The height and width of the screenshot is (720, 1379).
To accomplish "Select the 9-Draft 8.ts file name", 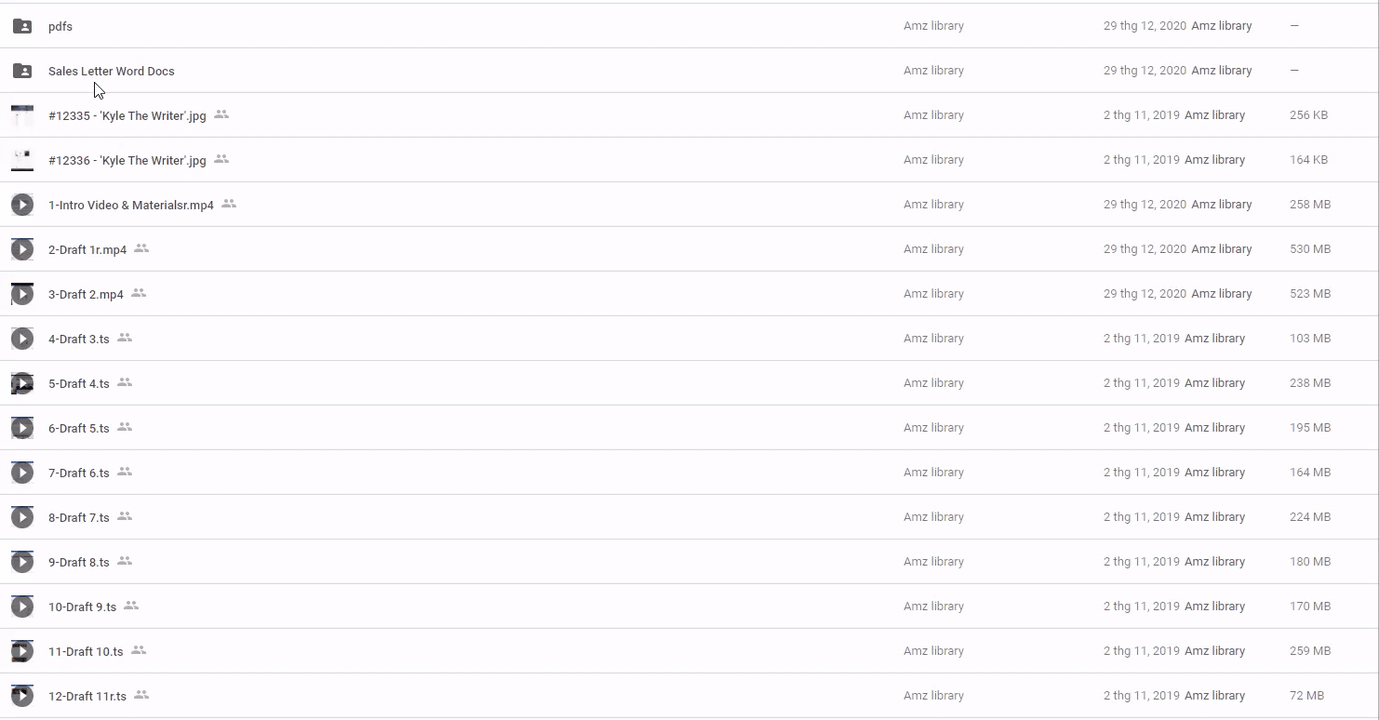I will click(79, 562).
